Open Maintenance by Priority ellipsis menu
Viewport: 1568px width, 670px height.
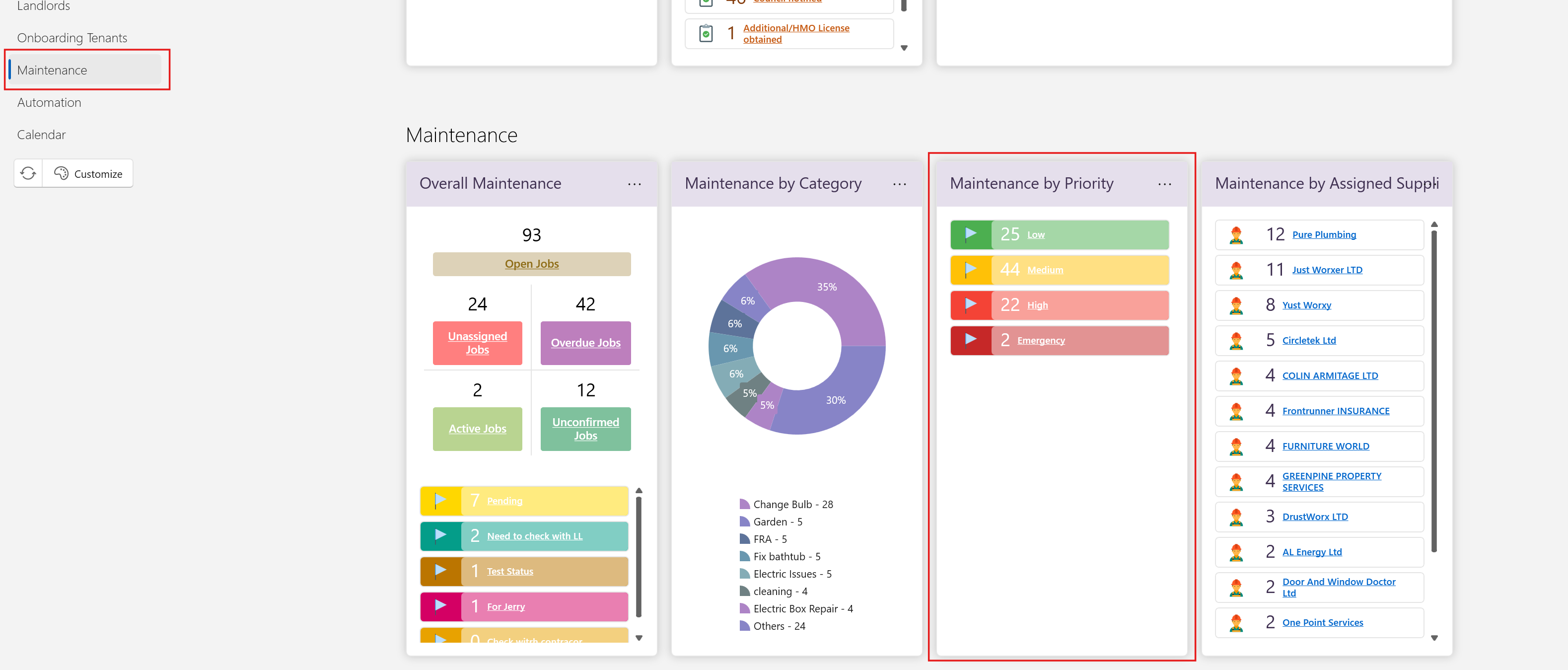pyautogui.click(x=1164, y=184)
